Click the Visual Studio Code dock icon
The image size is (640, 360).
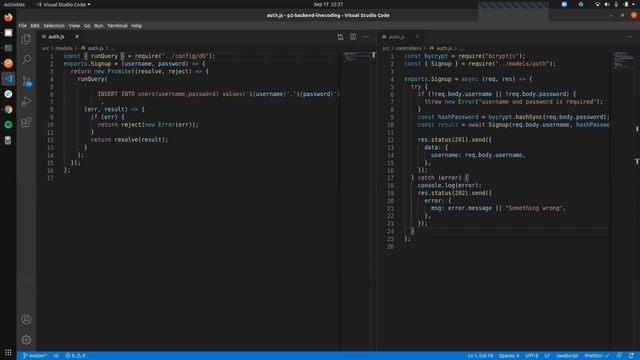[x=8, y=79]
